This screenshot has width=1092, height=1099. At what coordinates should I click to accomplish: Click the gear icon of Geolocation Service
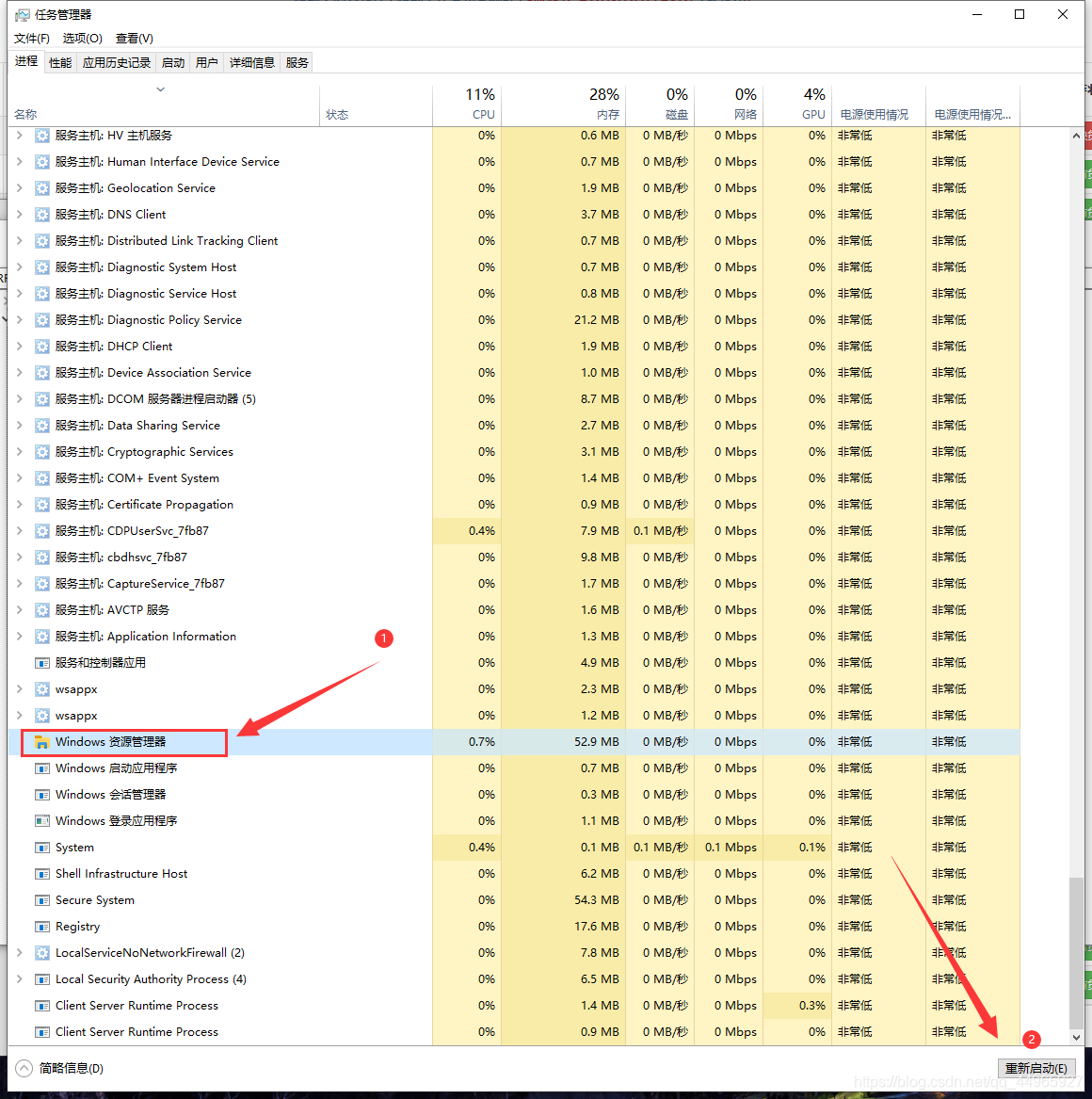(x=42, y=188)
